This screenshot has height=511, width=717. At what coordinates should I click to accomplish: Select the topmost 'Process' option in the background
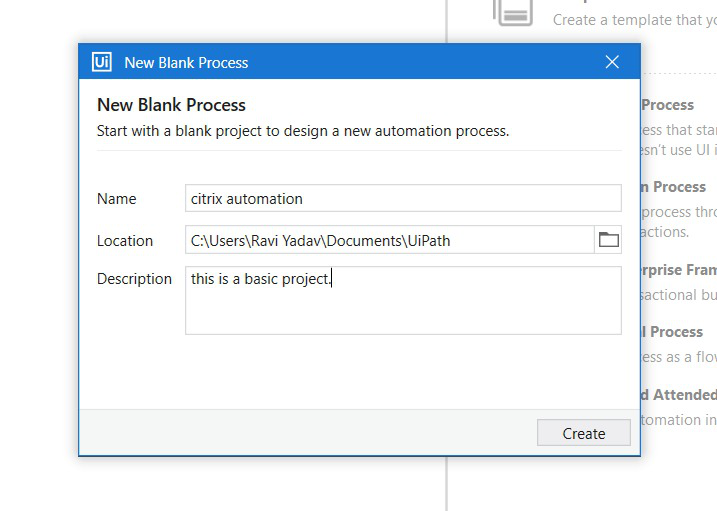[x=667, y=105]
